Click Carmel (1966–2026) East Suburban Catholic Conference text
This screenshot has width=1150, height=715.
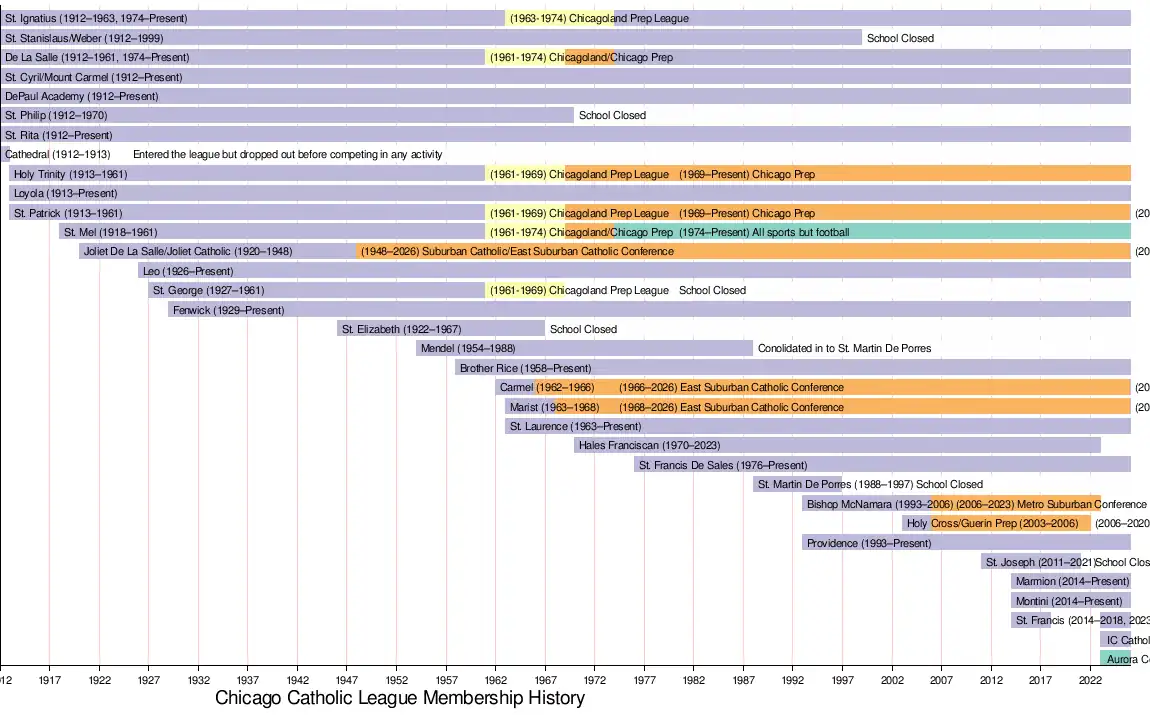[731, 387]
